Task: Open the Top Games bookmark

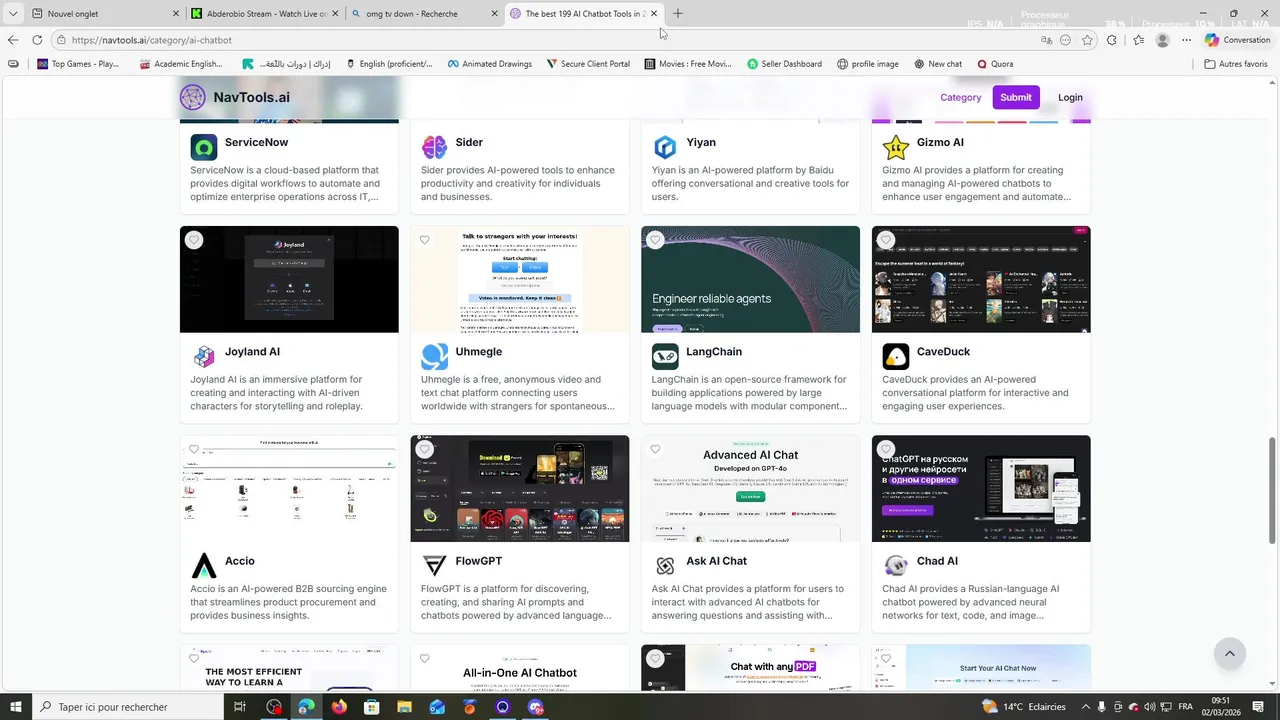Action: (x=78, y=64)
